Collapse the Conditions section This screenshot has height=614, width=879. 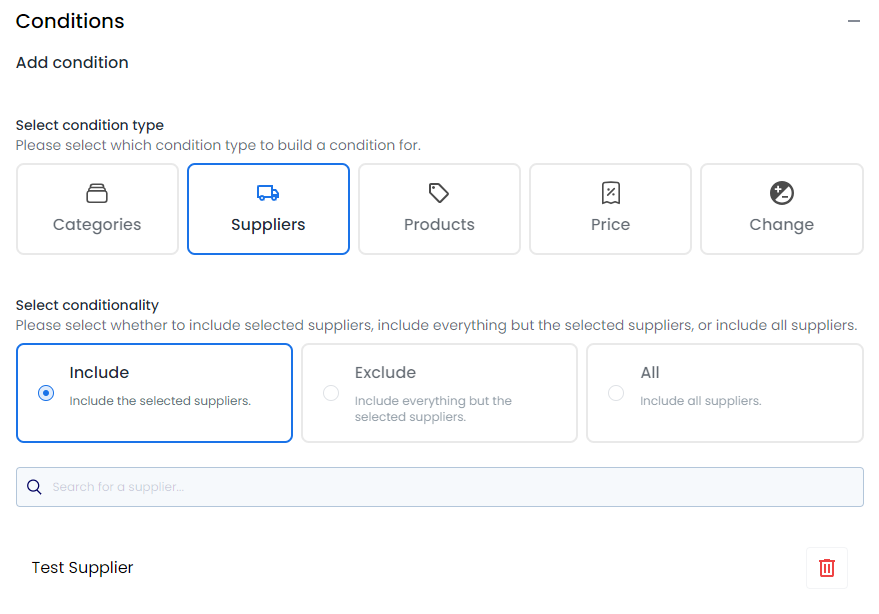point(854,21)
